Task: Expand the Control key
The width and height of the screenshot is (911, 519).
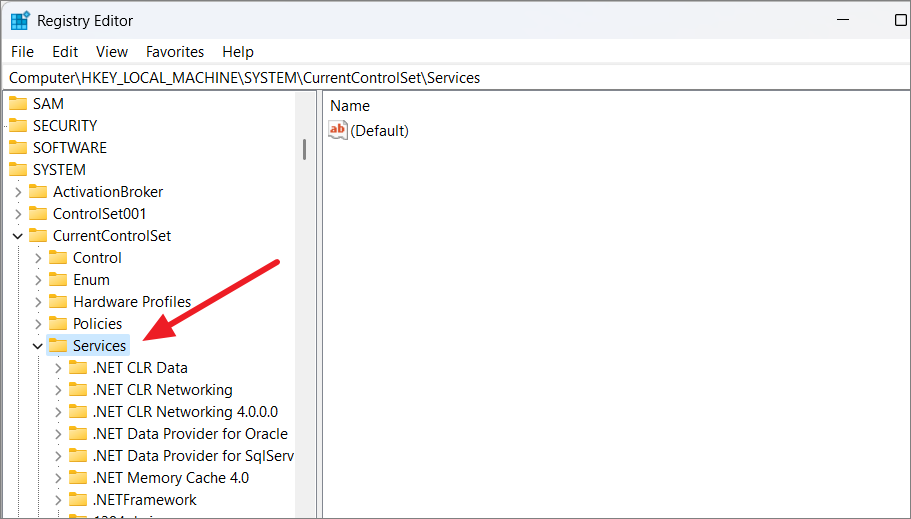Action: click(x=38, y=258)
